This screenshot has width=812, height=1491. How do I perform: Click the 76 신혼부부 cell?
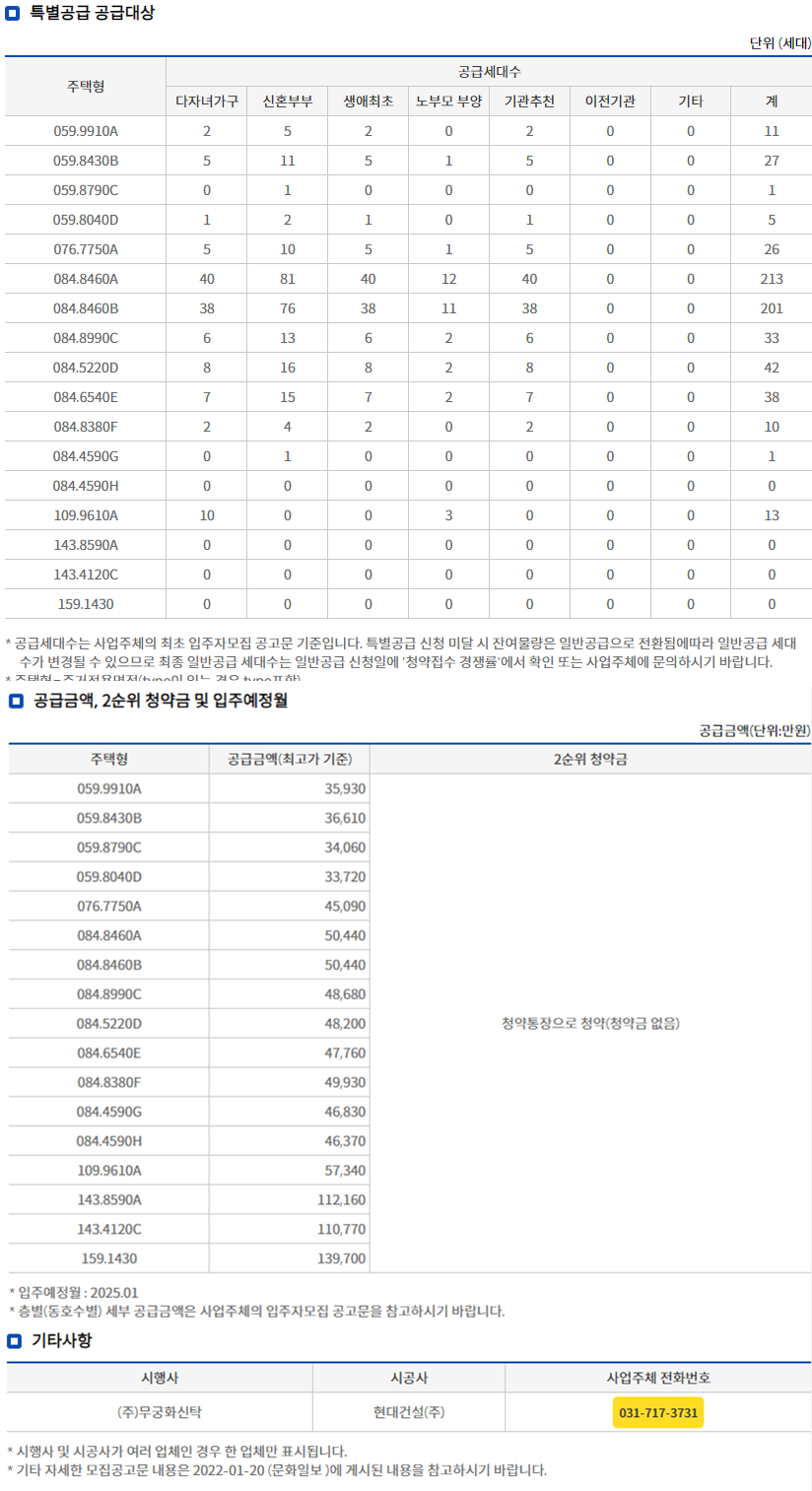pyautogui.click(x=288, y=308)
